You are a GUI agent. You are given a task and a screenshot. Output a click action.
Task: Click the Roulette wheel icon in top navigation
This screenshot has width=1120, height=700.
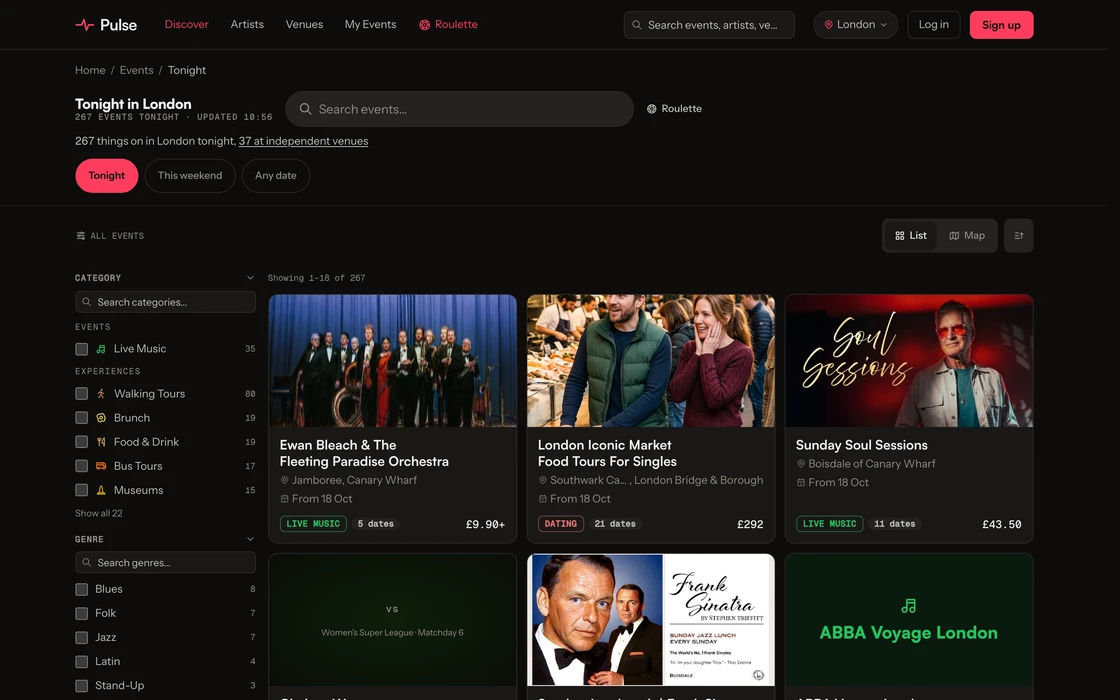click(424, 25)
